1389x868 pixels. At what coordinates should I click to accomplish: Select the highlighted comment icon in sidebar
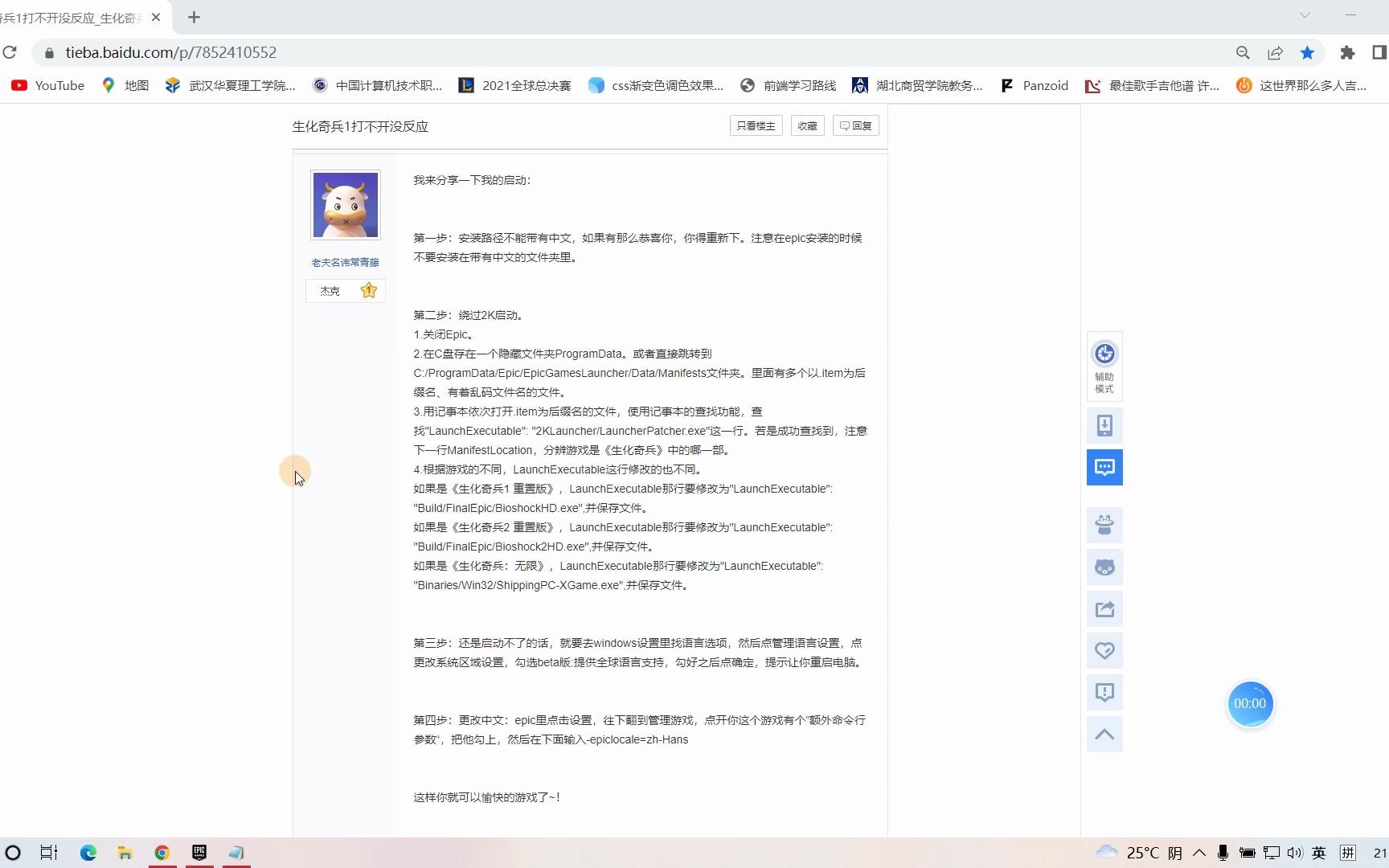pyautogui.click(x=1104, y=467)
